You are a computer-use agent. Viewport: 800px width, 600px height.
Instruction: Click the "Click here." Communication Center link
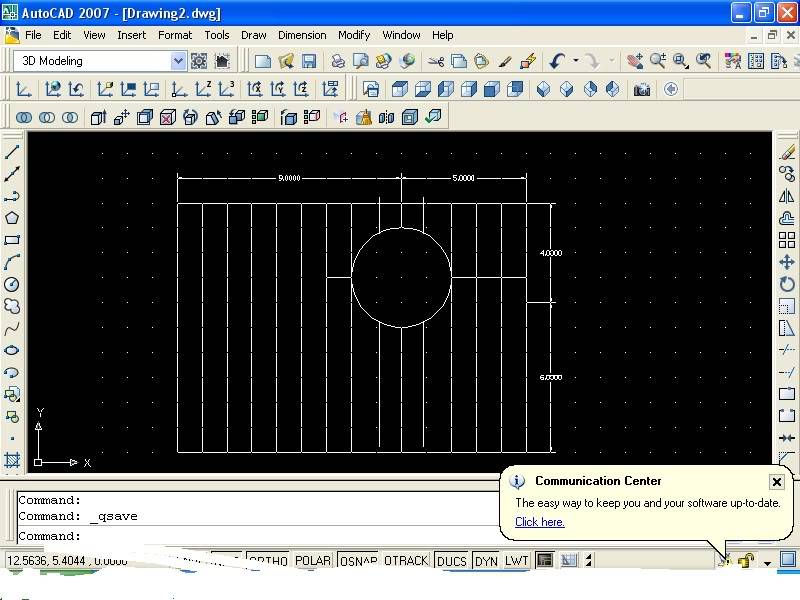(x=540, y=522)
